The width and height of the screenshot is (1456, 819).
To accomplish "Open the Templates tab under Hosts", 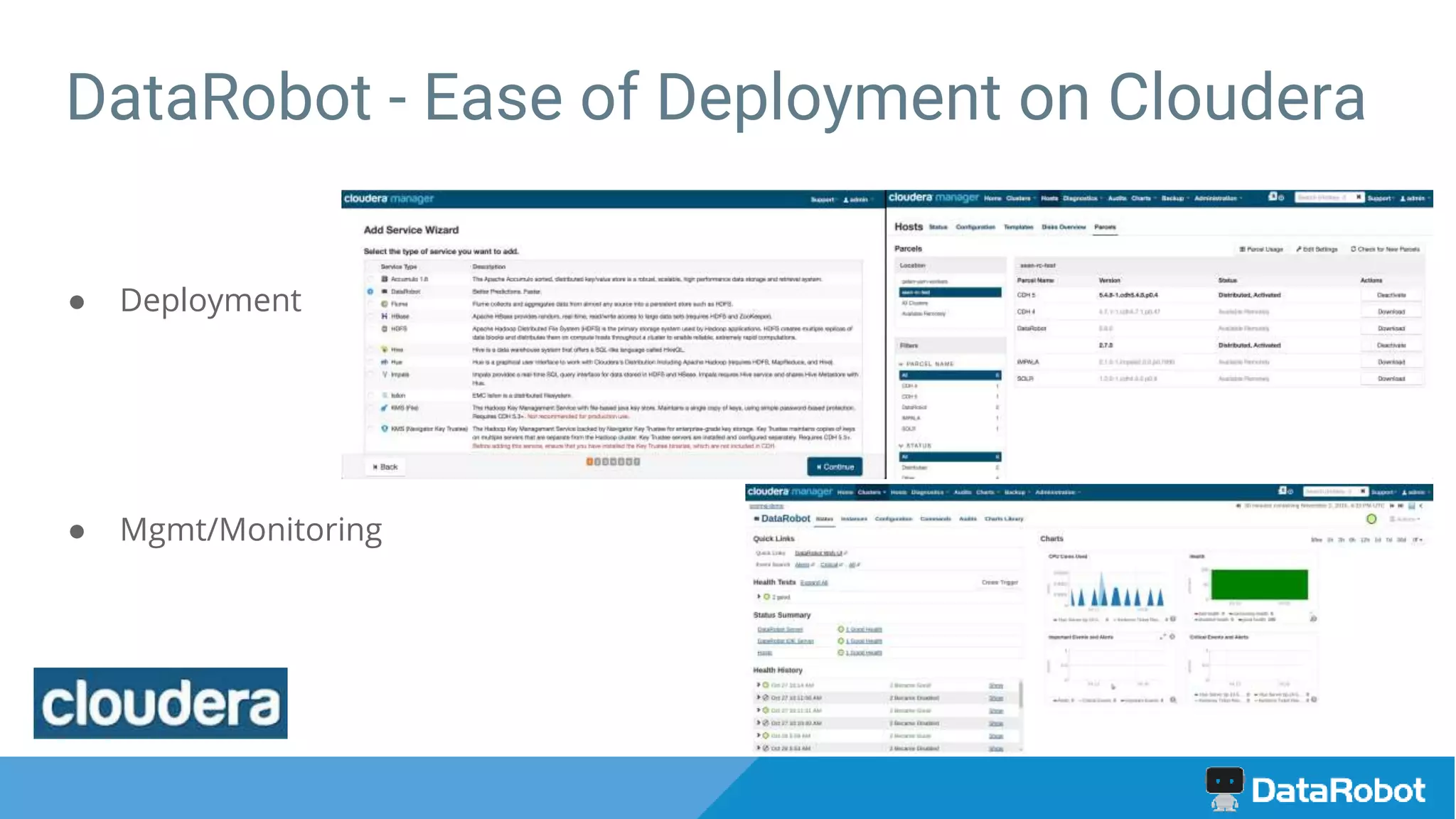I will pos(1018,227).
